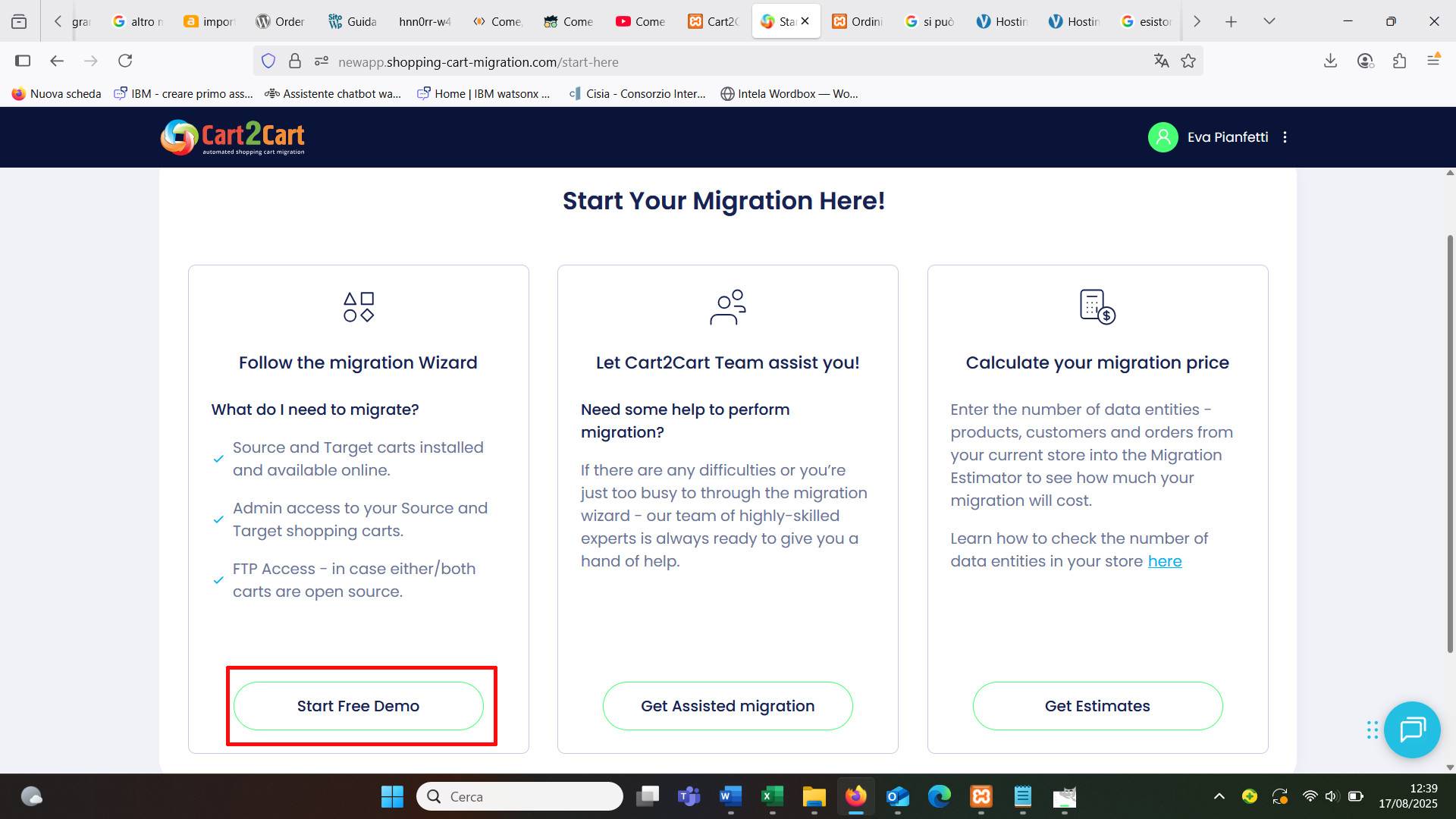
Task: Click the Cerca taskbar search box
Action: click(520, 796)
